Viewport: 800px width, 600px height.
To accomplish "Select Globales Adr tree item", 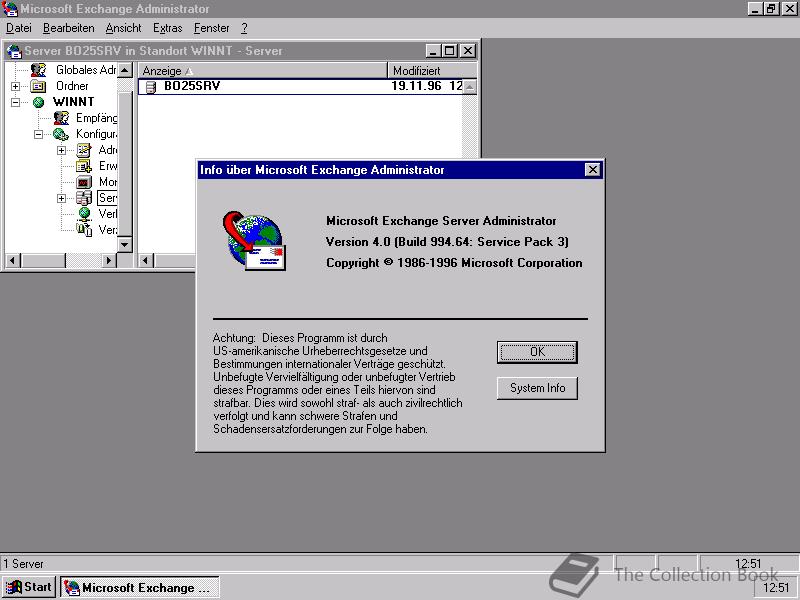I will click(x=86, y=70).
